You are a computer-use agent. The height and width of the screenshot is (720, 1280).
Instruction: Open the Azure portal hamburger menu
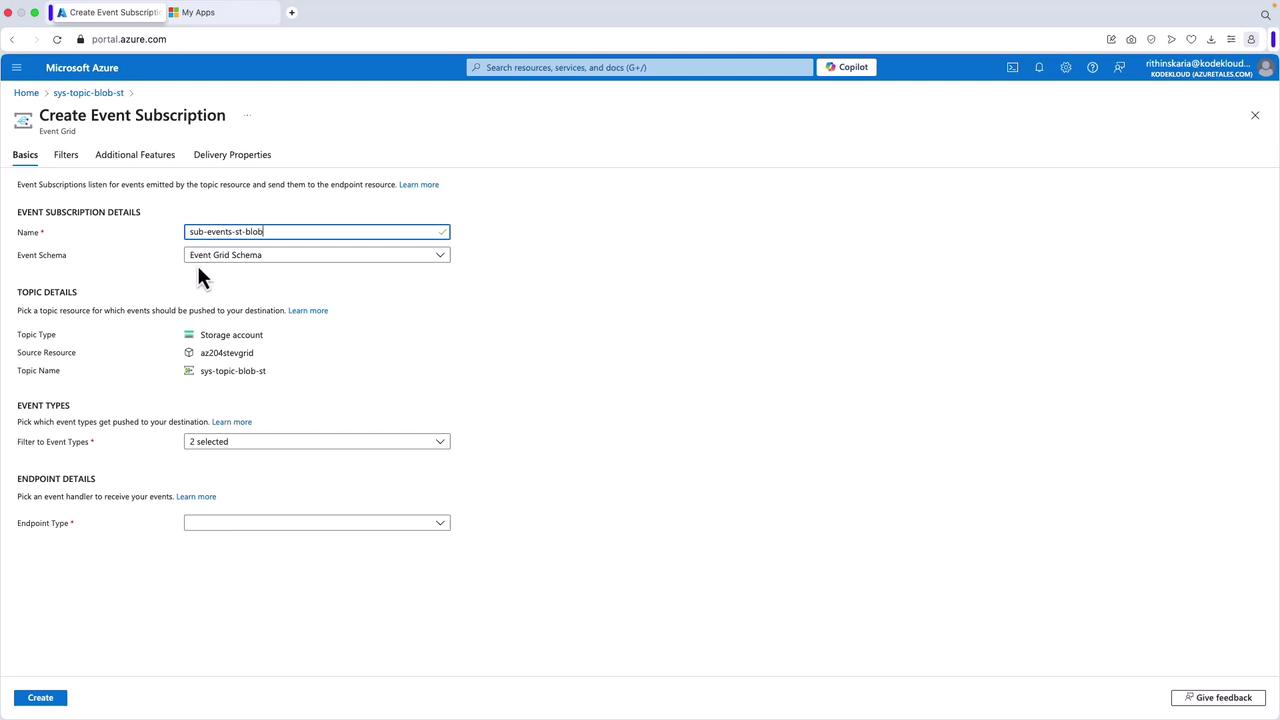point(16,68)
